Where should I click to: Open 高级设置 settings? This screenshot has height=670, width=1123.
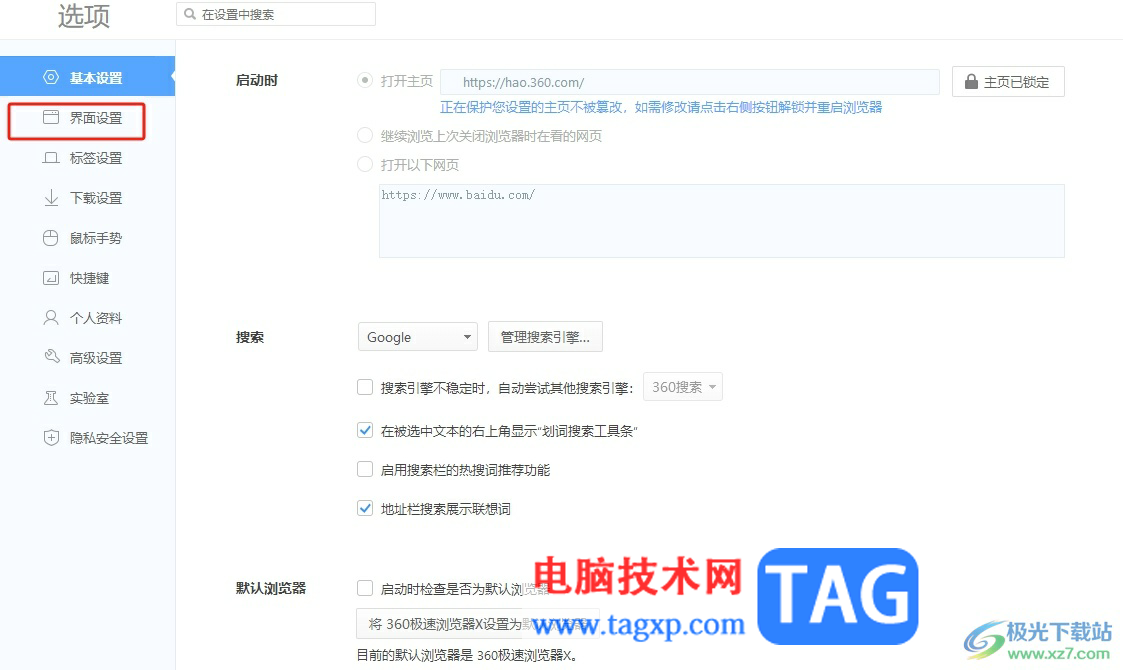pyautogui.click(x=87, y=358)
